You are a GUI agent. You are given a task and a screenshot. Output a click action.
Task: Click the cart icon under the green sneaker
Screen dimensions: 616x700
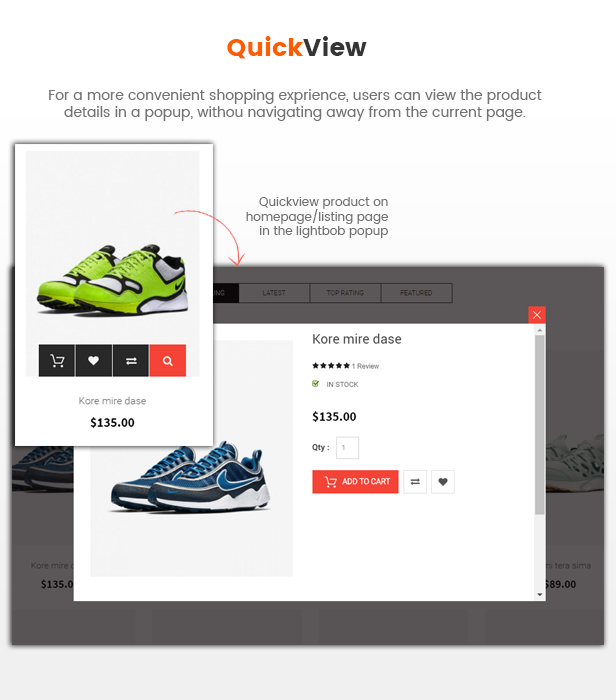[57, 361]
